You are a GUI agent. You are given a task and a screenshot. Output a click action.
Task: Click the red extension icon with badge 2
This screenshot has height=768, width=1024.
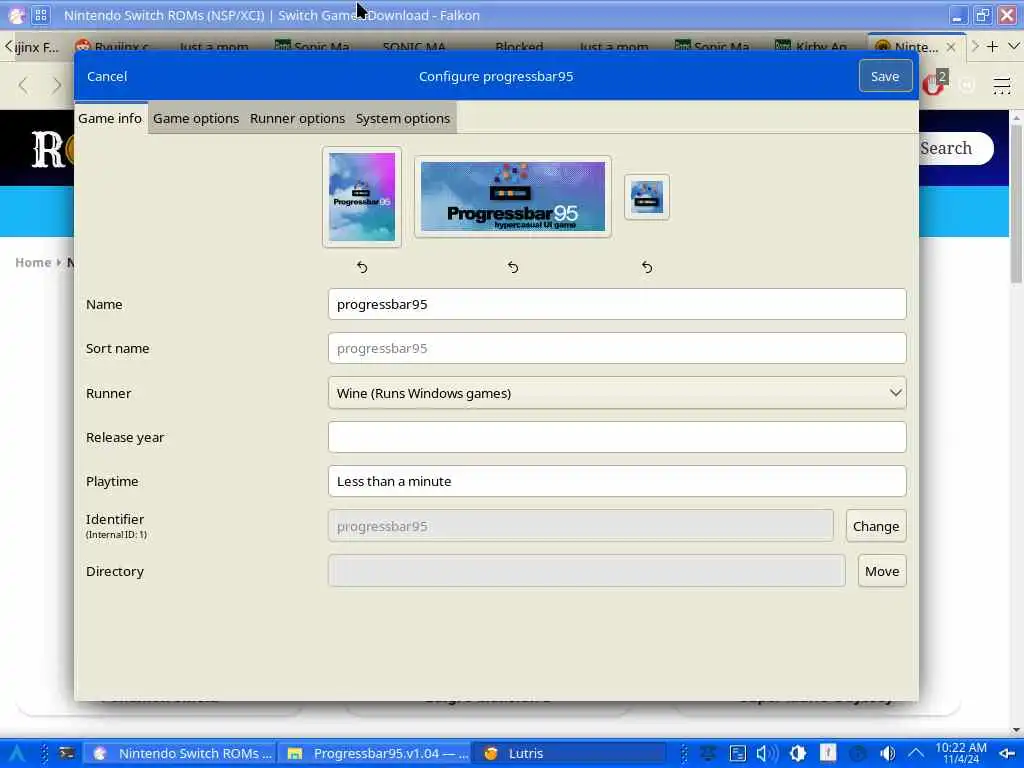[934, 84]
